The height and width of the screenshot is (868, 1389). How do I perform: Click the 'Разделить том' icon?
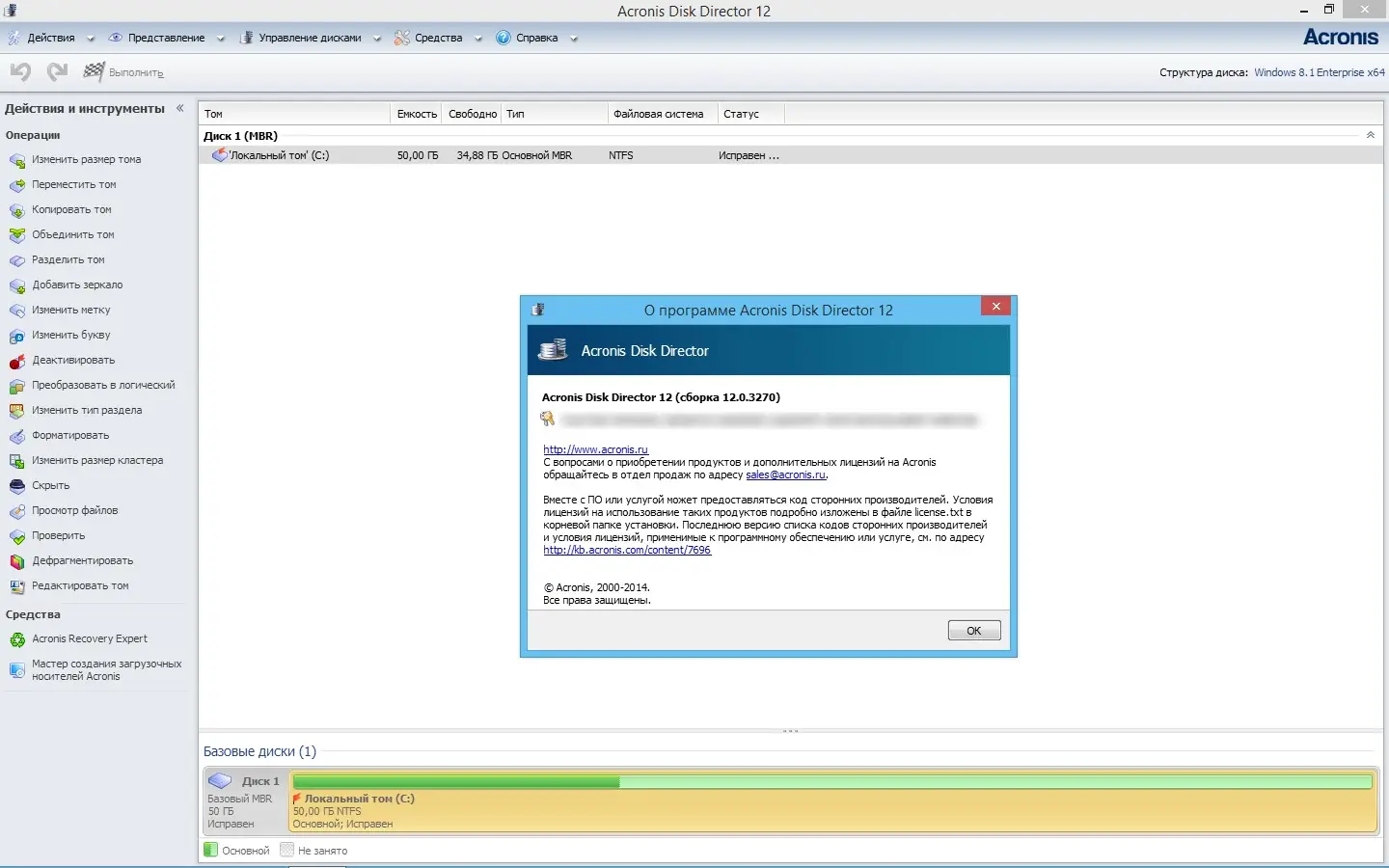click(x=17, y=260)
